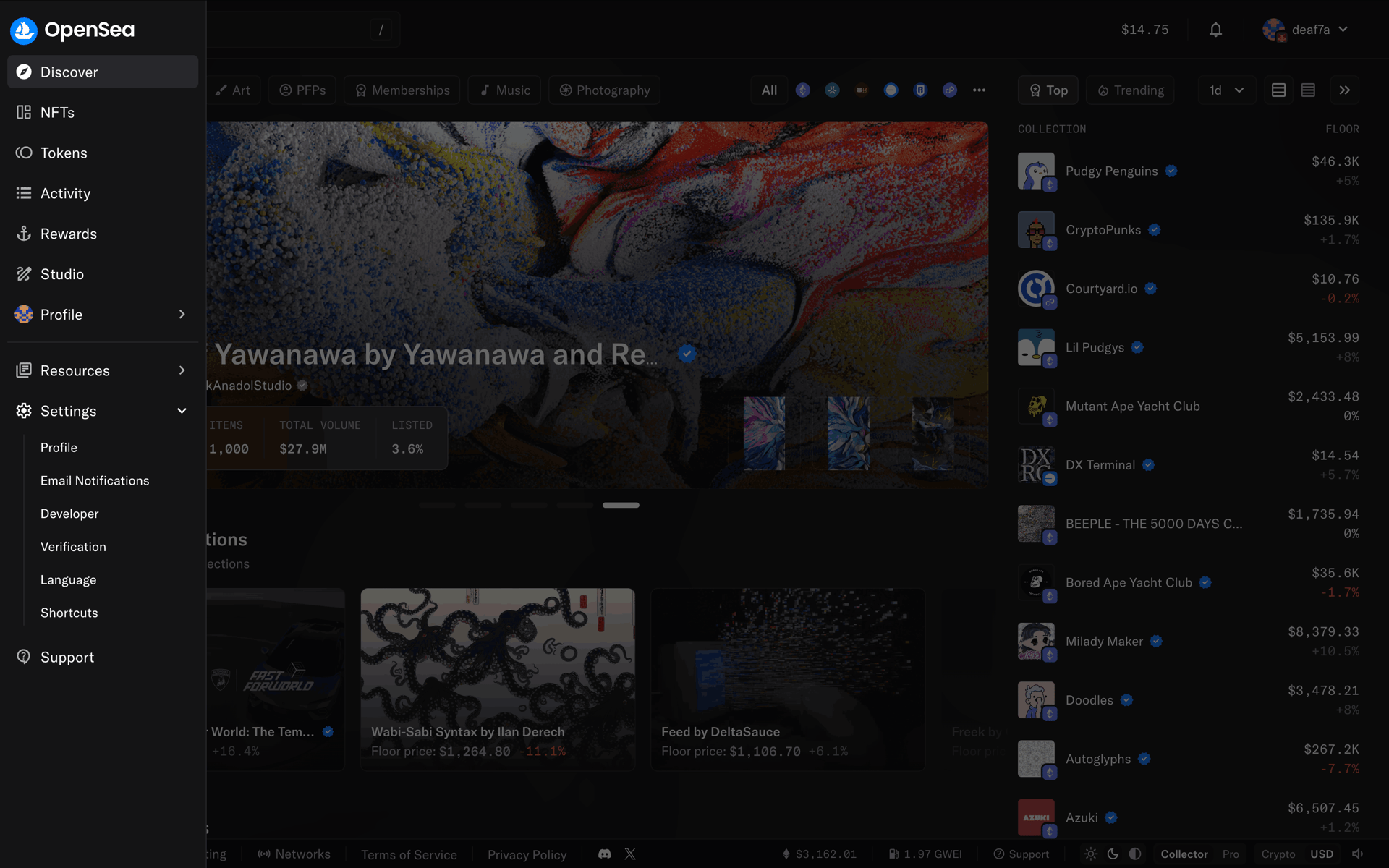Open Bored Ape Yacht Club collection
Image resolution: width=1389 pixels, height=868 pixels.
tap(1189, 583)
